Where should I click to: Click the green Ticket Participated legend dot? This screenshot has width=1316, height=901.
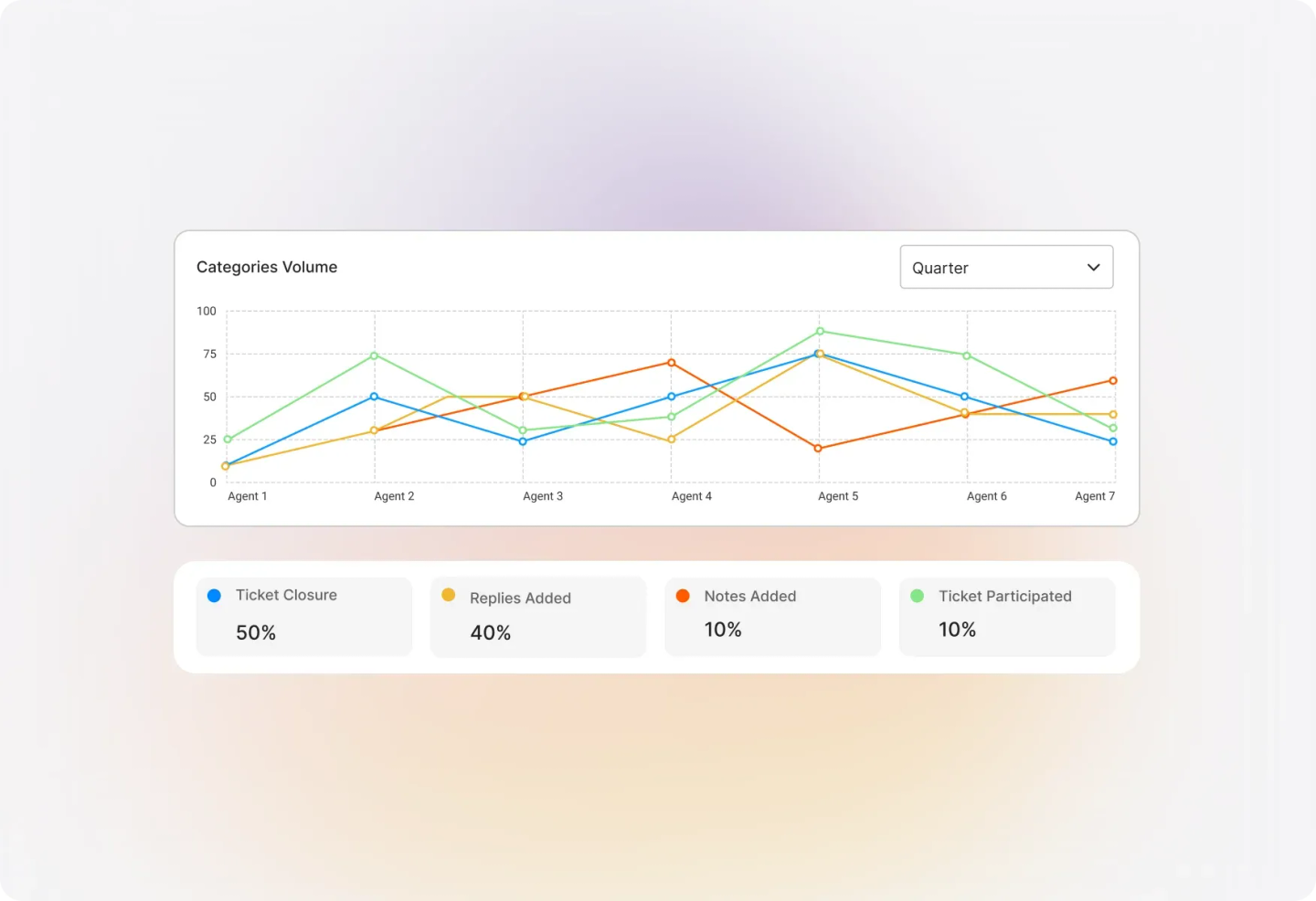pos(918,596)
